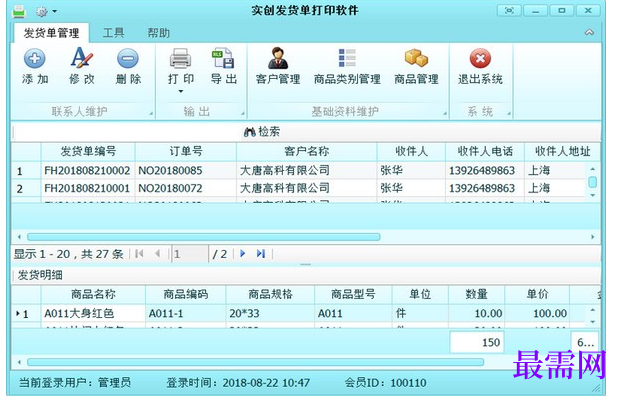The image size is (625, 396).
Task: Expand the Print (打印) dropdown arrow
Action: [x=181, y=92]
